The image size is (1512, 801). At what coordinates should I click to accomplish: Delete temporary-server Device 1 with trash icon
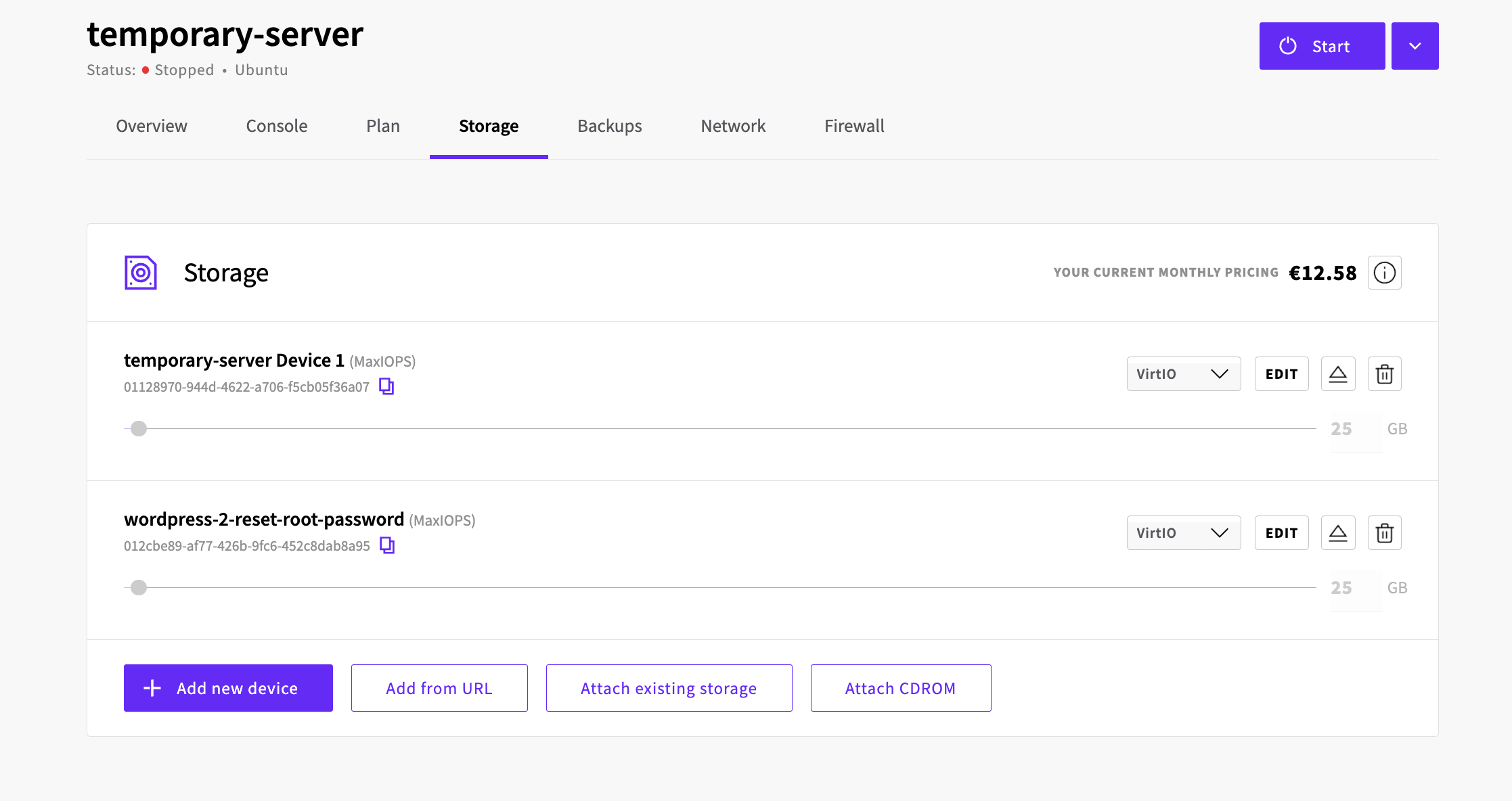point(1385,373)
